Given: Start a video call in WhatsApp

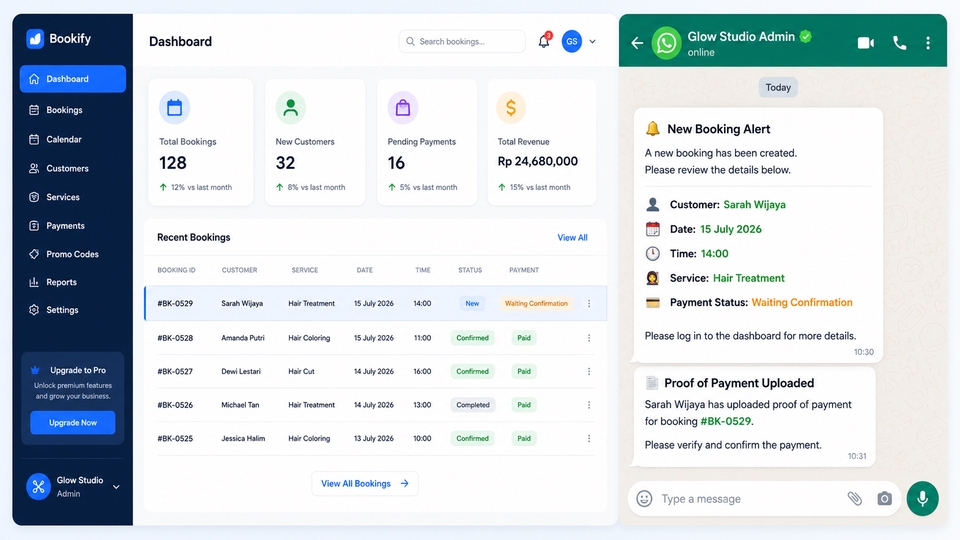Looking at the screenshot, I should 866,43.
